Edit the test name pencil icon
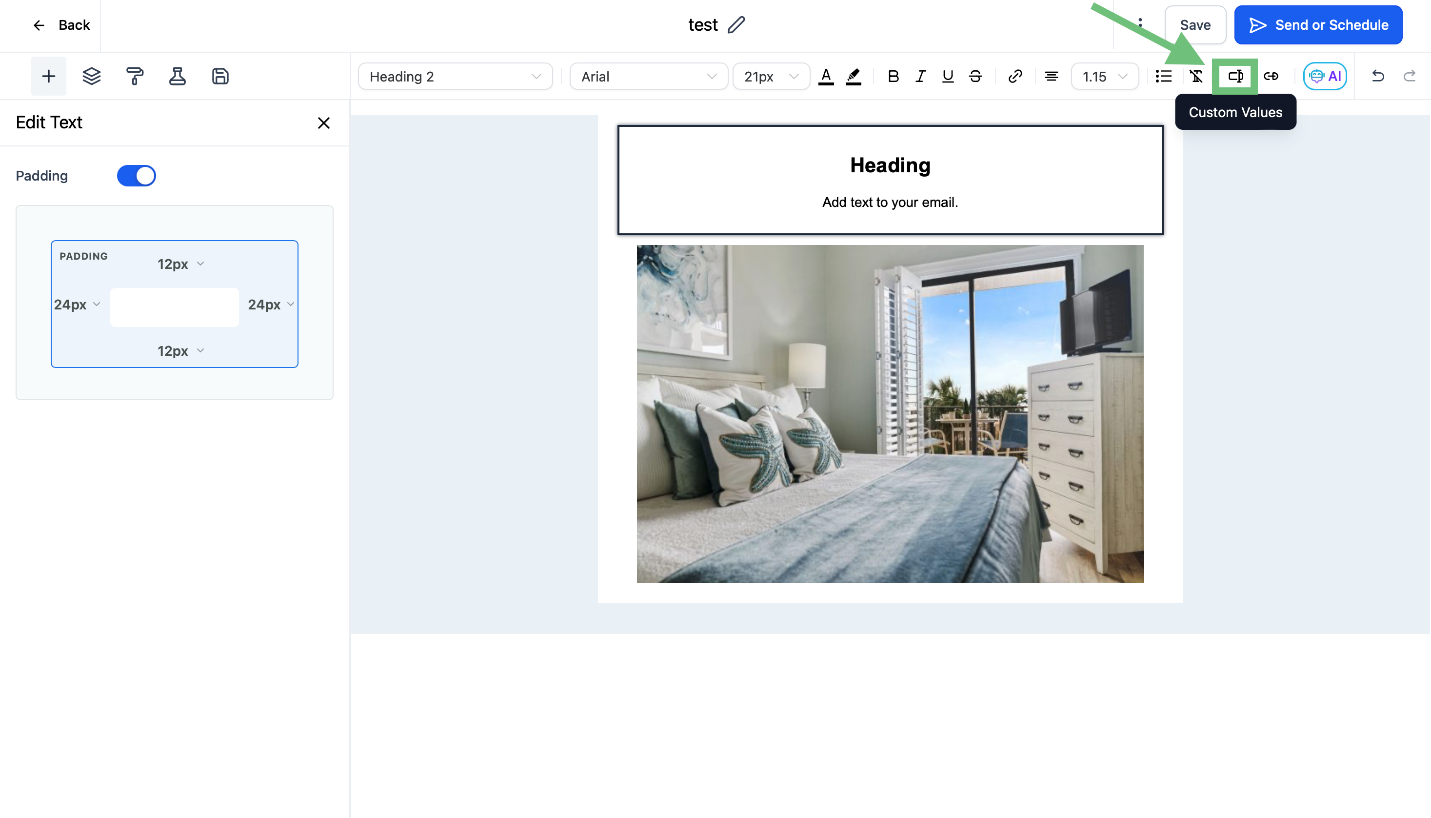This screenshot has height=818, width=1431. click(737, 25)
